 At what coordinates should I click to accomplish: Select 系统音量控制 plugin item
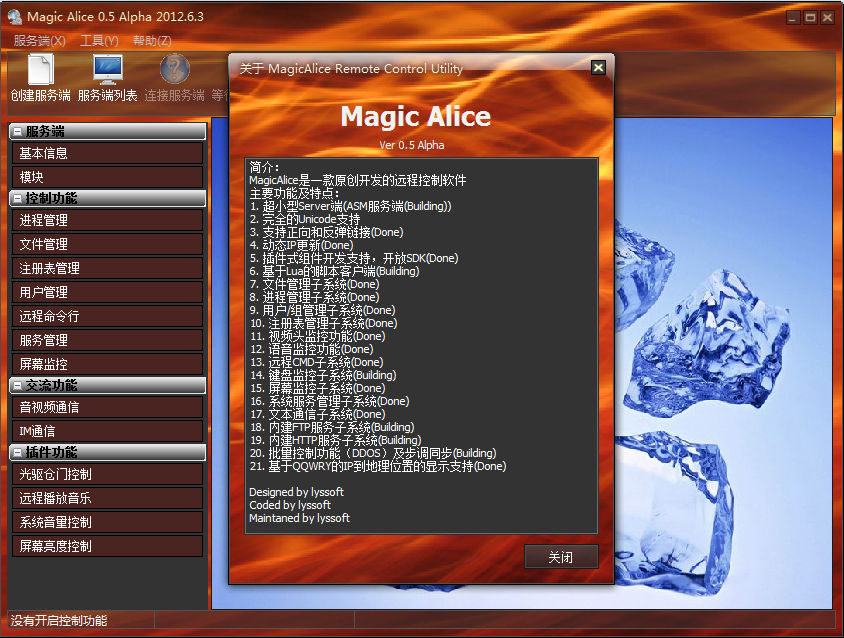[108, 522]
